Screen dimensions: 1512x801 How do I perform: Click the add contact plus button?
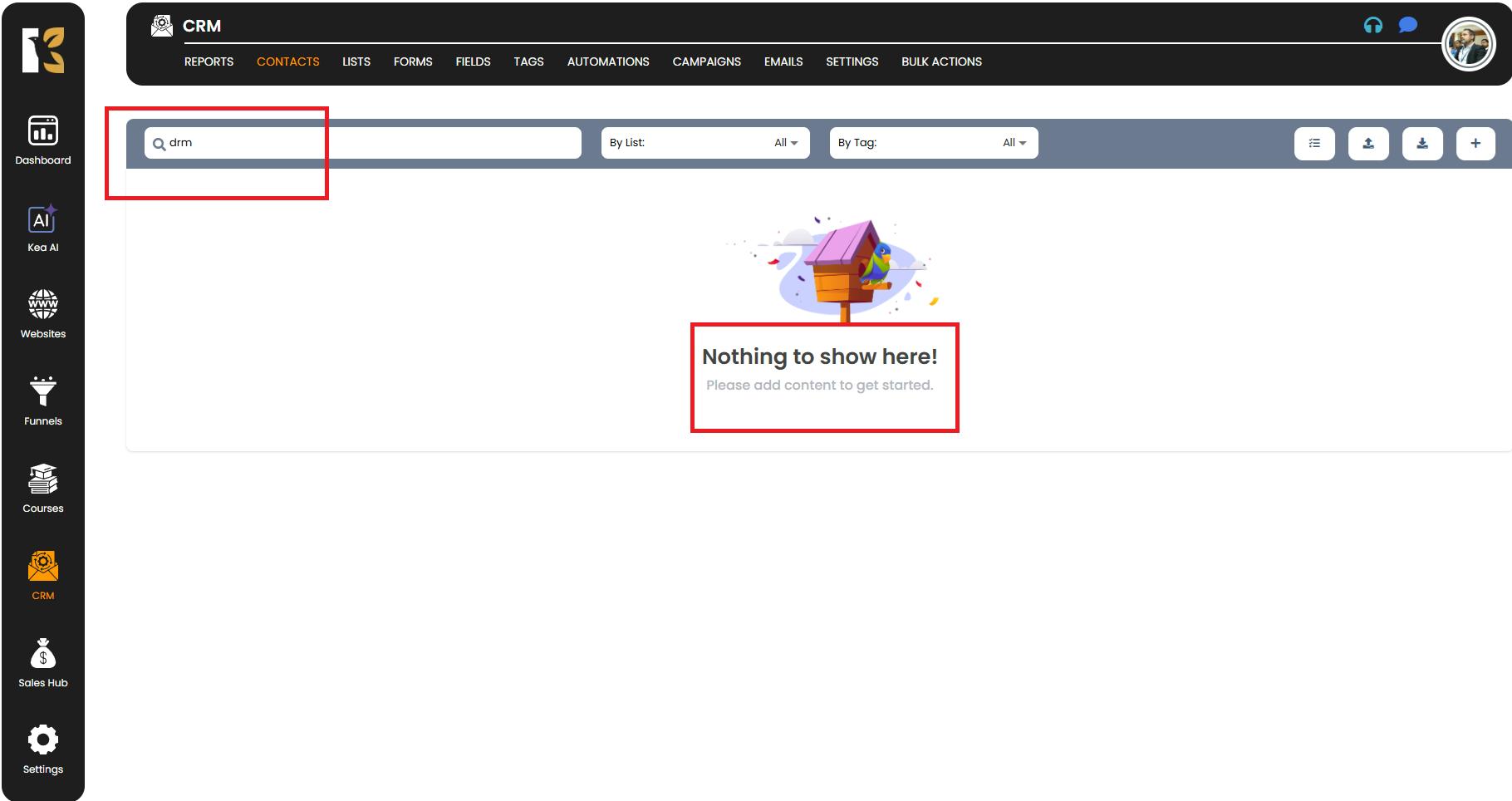[x=1475, y=143]
